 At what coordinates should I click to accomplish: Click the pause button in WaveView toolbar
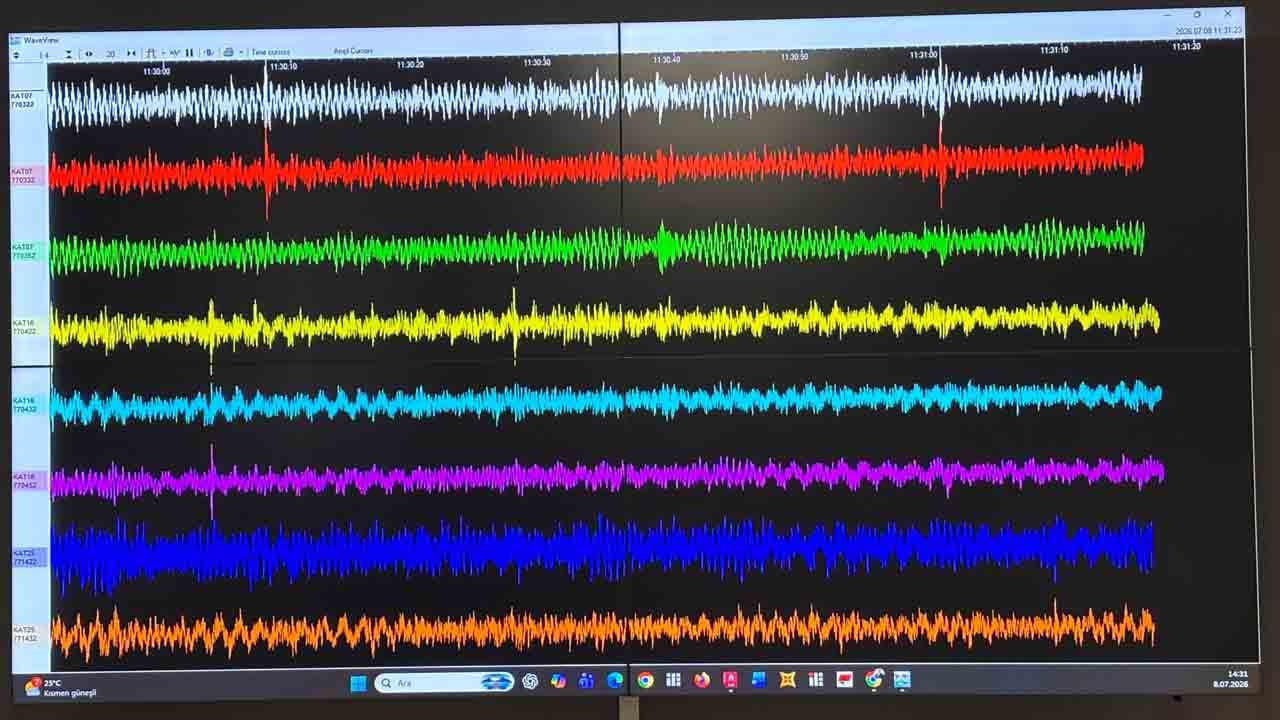[x=189, y=52]
